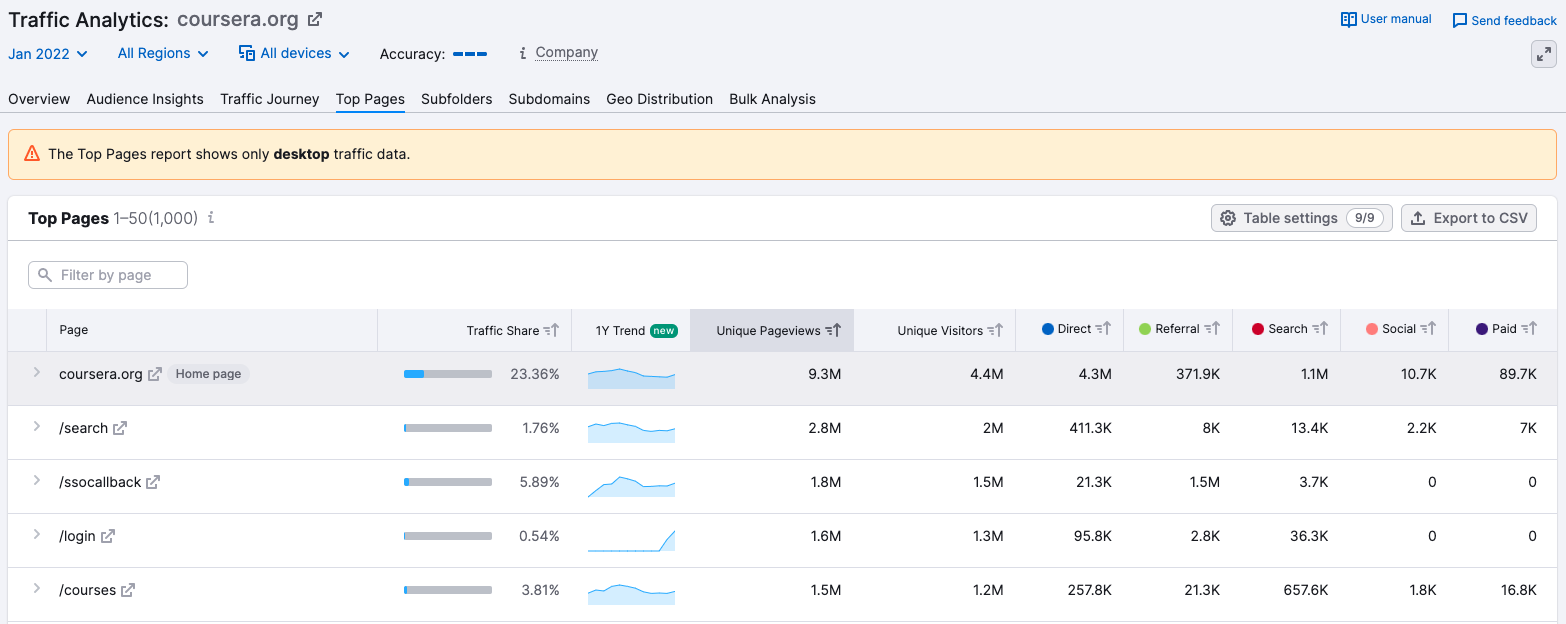
Task: Sort by Paid traffic column icon
Action: [x=1529, y=328]
